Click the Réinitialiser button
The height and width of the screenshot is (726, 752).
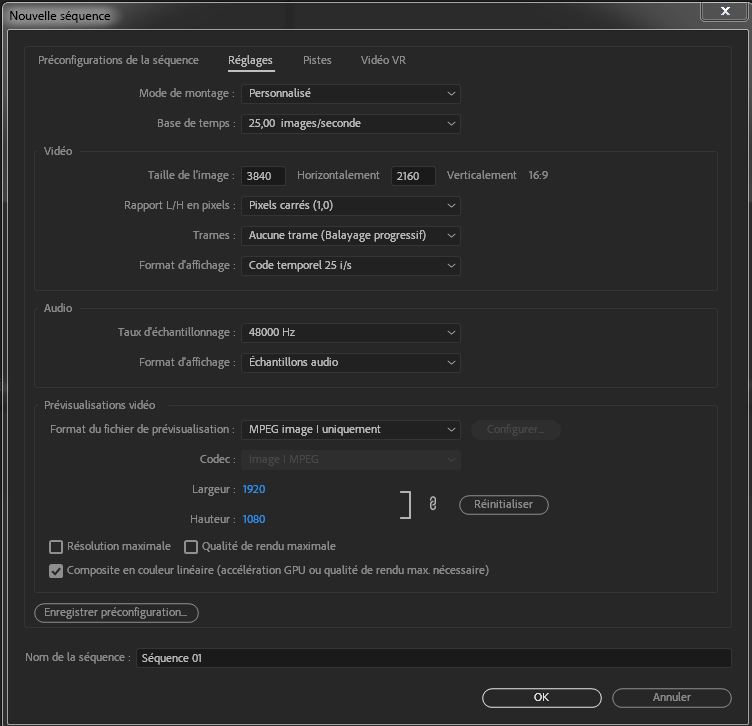click(504, 504)
